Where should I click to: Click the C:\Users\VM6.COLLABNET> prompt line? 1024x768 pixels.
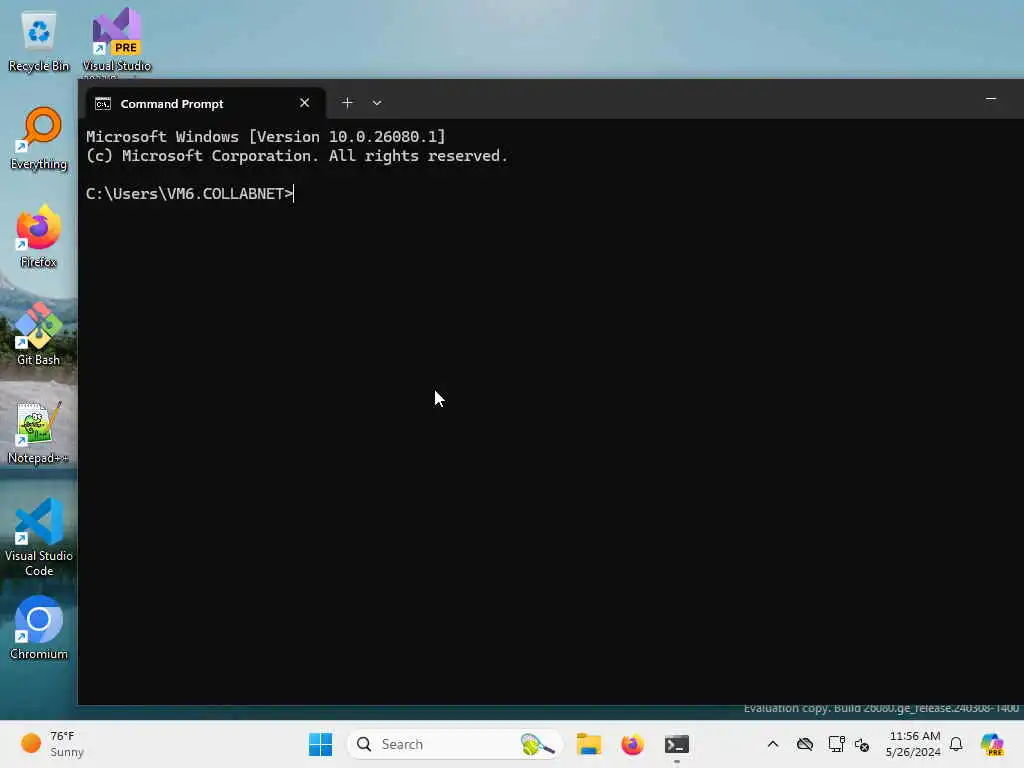point(190,194)
